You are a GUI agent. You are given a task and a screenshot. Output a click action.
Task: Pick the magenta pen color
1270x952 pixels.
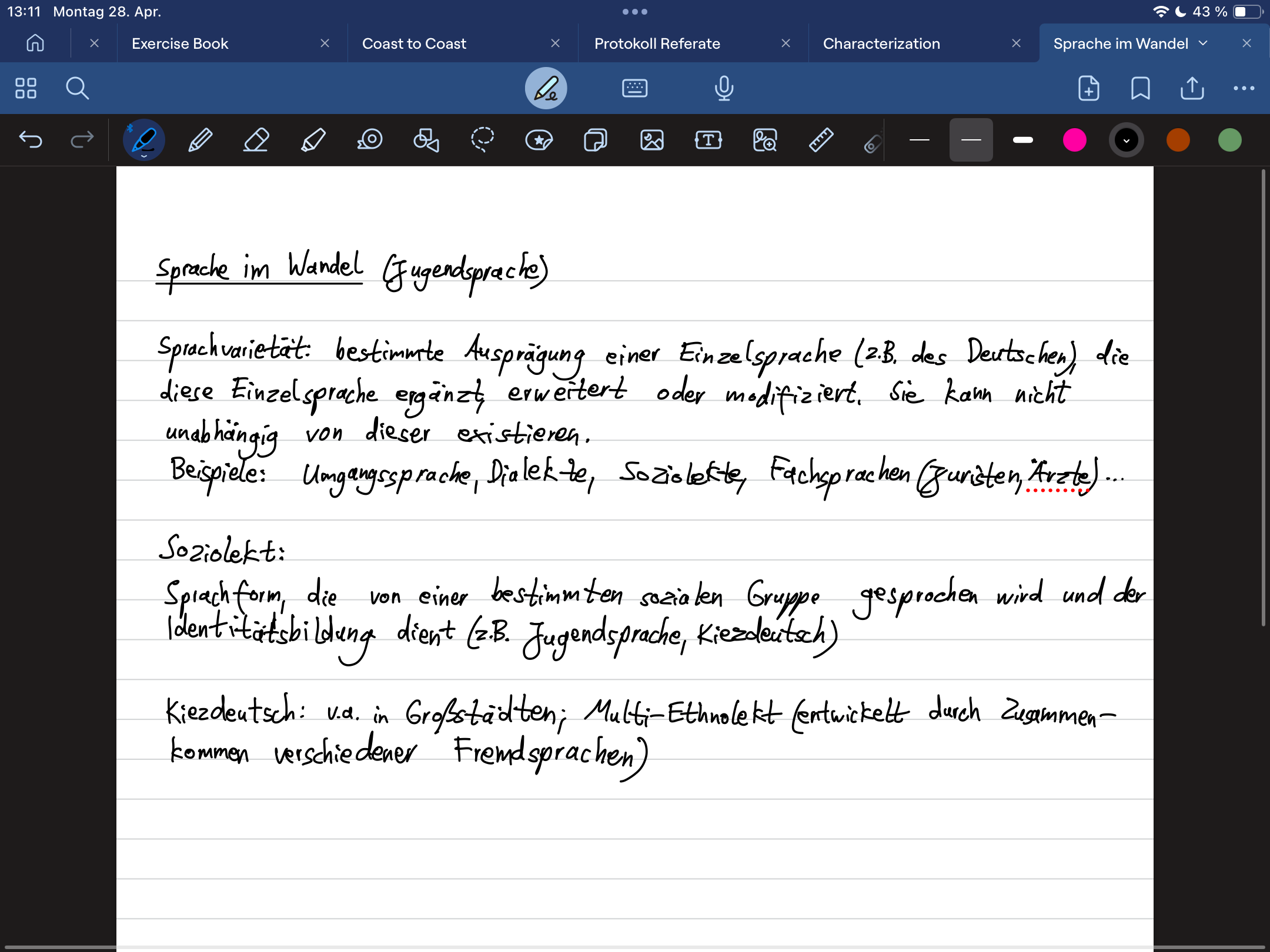click(x=1075, y=140)
